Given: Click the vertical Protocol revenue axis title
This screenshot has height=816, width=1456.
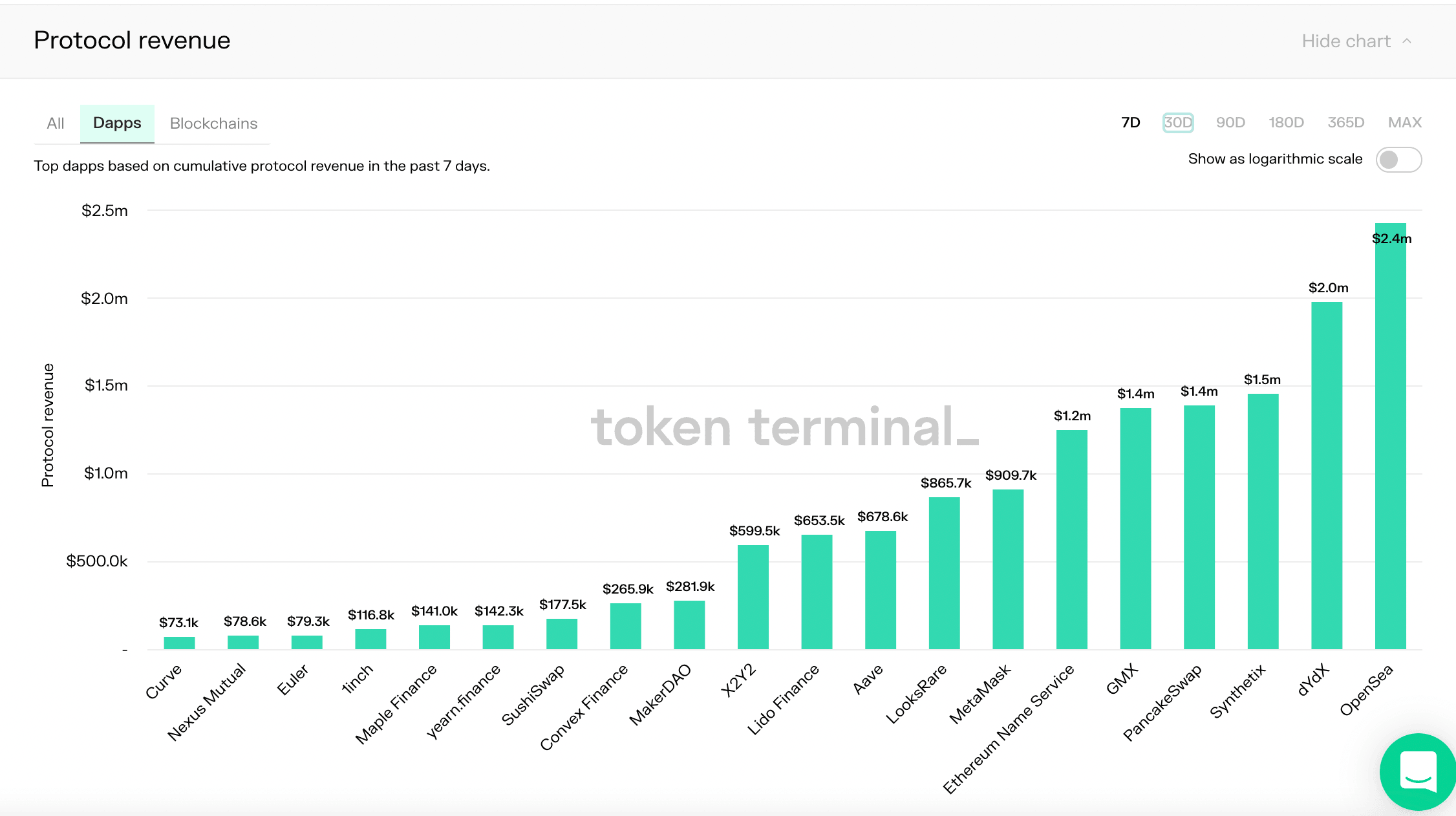Looking at the screenshot, I should (x=48, y=425).
